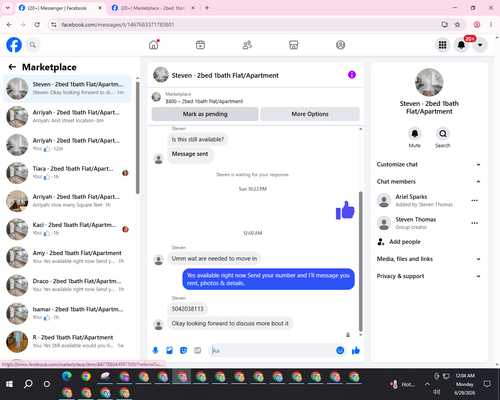Open the account dropdown arrow

coord(480,45)
